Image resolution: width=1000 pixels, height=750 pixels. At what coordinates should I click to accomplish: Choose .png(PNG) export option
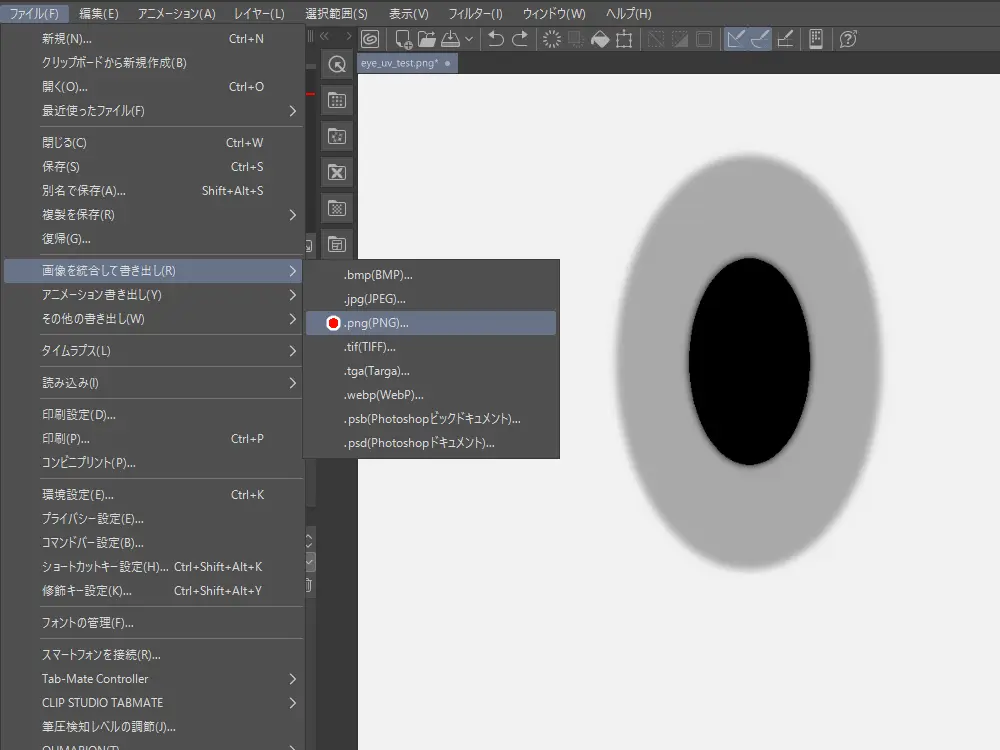click(376, 323)
